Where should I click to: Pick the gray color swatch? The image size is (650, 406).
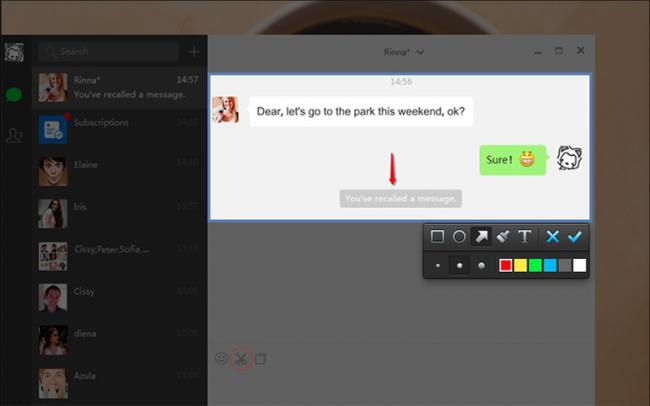coord(565,265)
